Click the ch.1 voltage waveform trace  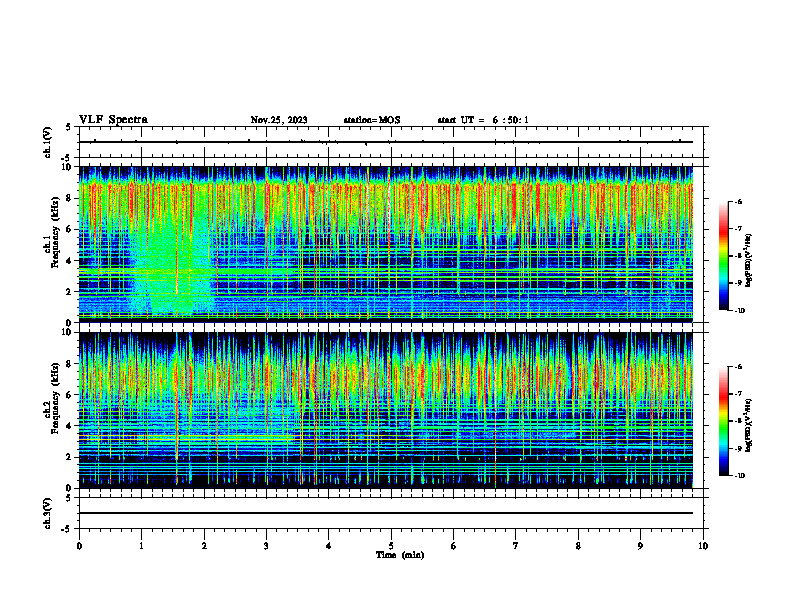click(386, 142)
